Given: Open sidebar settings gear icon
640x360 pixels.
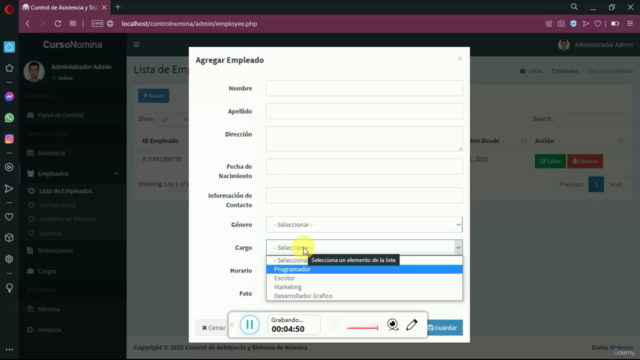Looking at the screenshot, I should point(9,259).
